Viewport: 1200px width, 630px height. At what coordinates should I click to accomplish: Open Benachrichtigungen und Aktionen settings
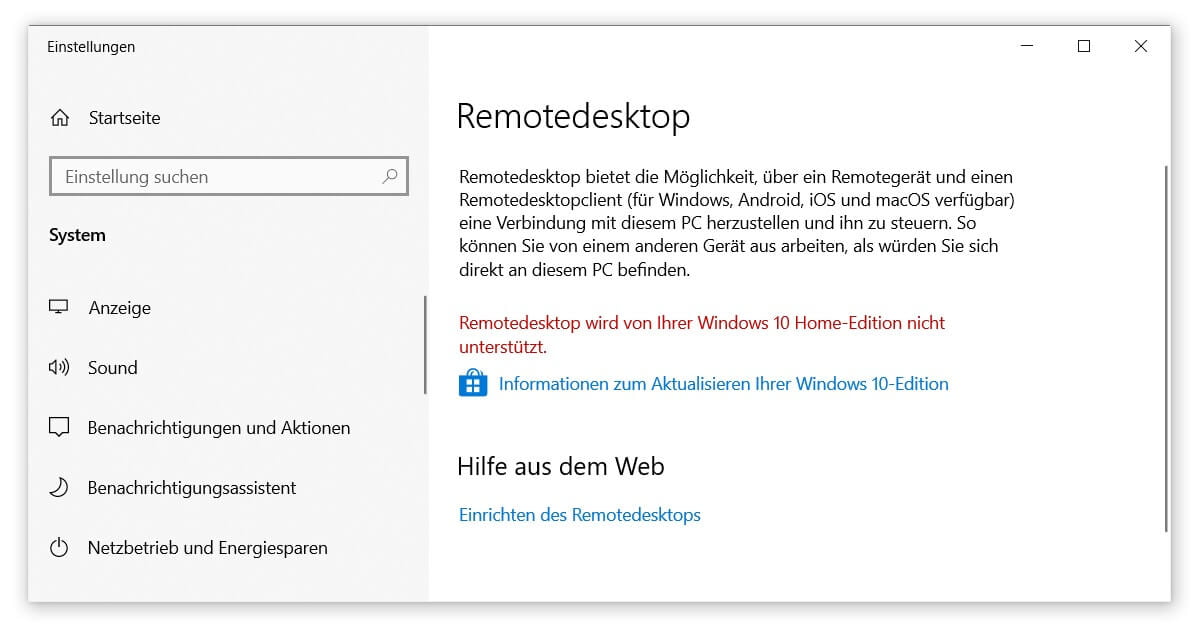click(x=220, y=427)
